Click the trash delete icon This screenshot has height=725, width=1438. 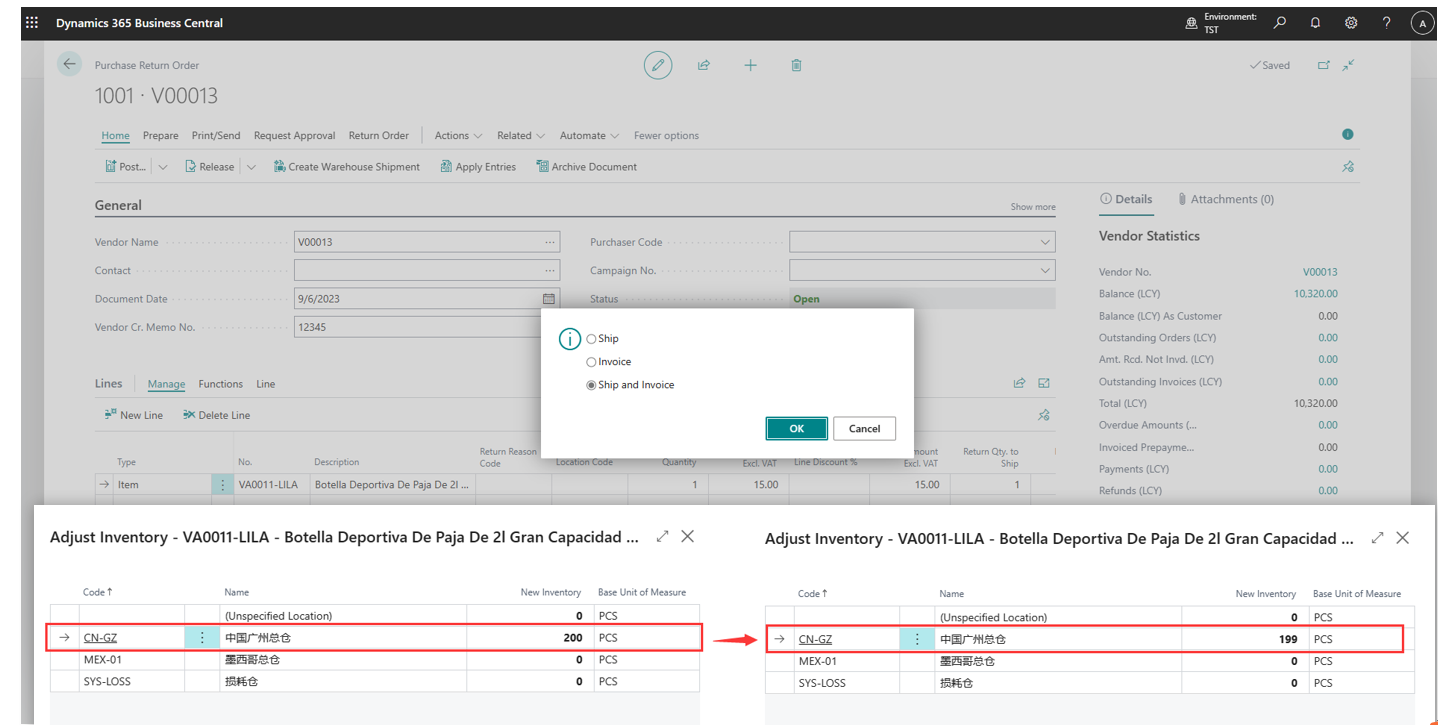(796, 65)
